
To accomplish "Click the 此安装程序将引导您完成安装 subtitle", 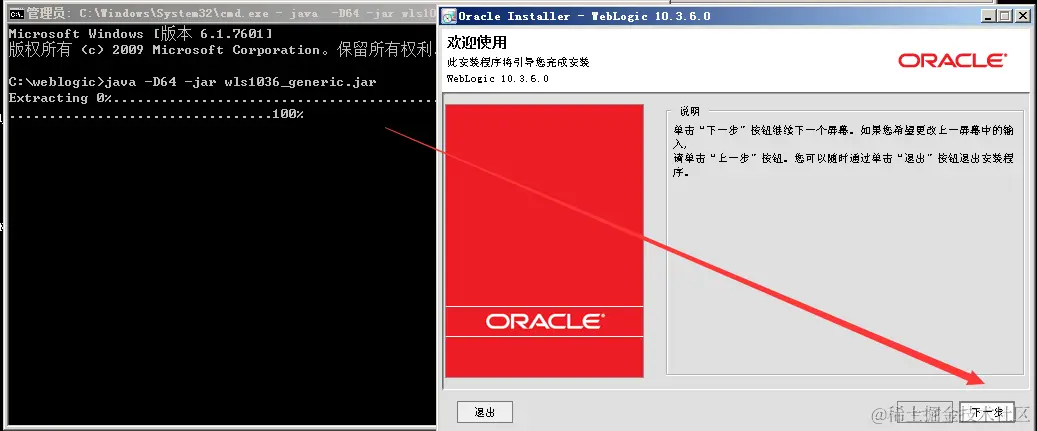I will click(518, 62).
